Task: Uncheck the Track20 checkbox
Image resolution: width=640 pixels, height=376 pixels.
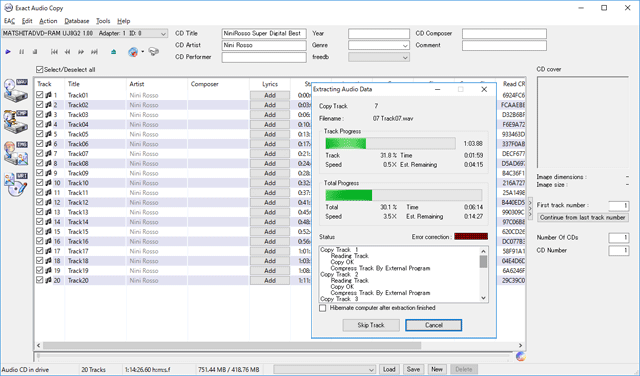Action: [40, 280]
